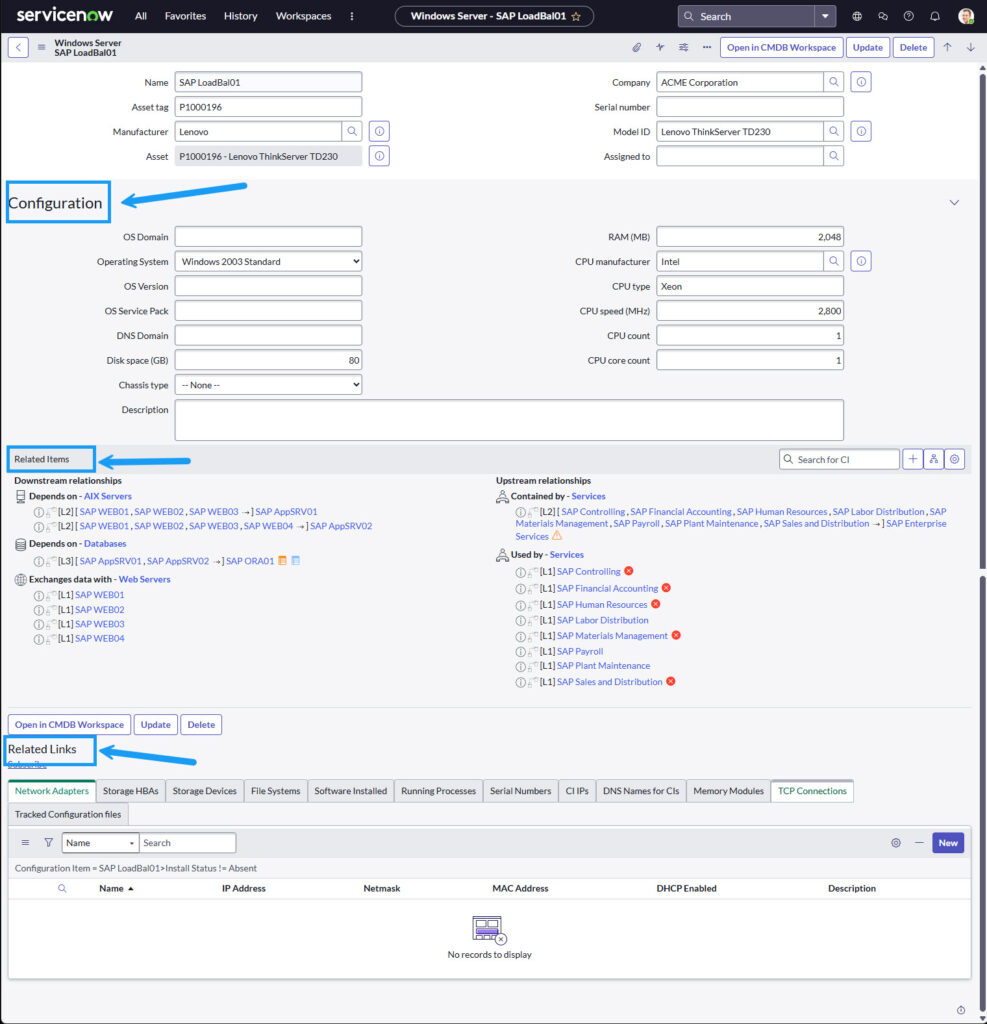Click the filter funnel icon in list
987x1024 pixels.
tap(48, 843)
